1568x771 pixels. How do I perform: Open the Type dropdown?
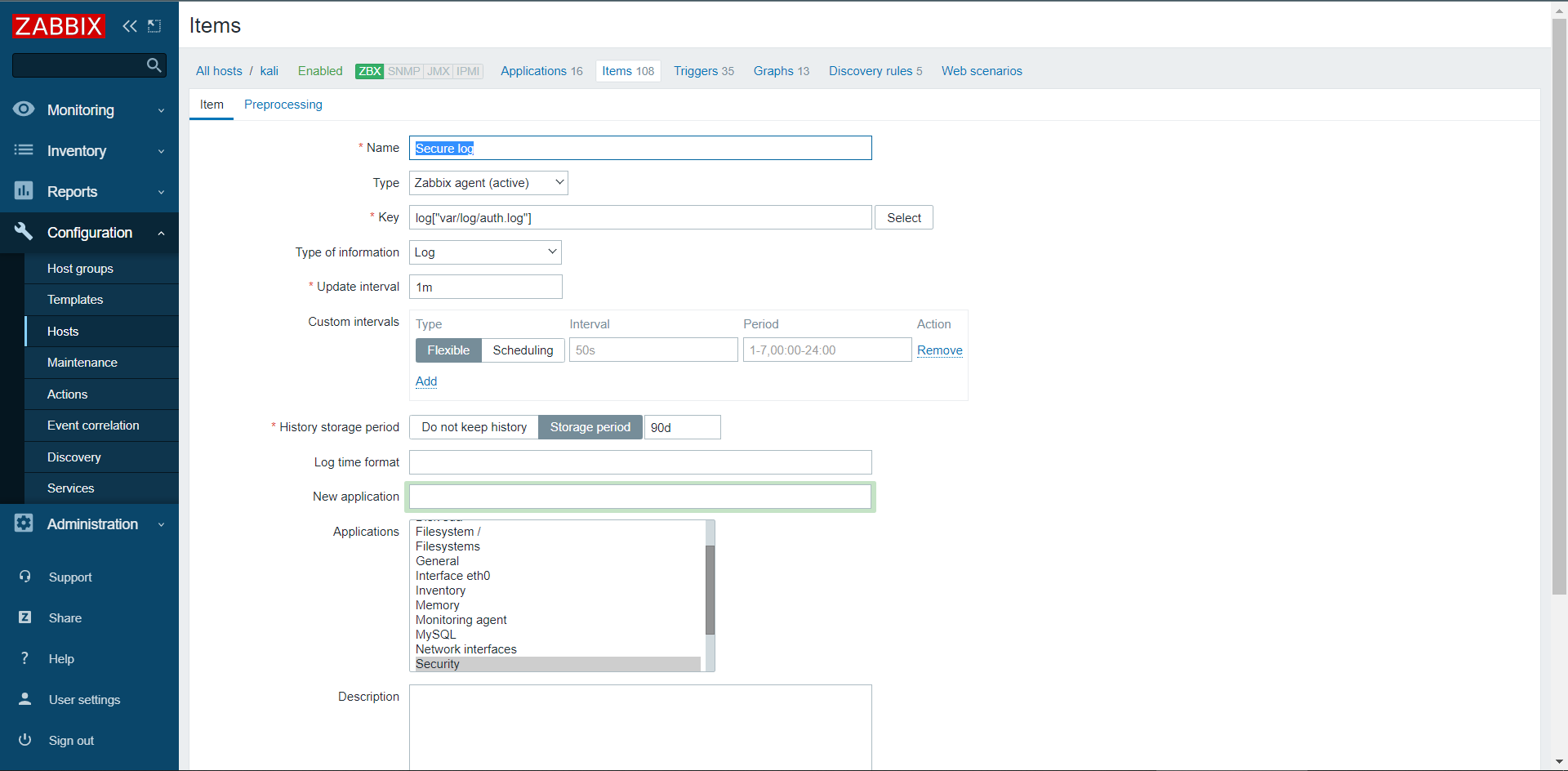coord(488,183)
